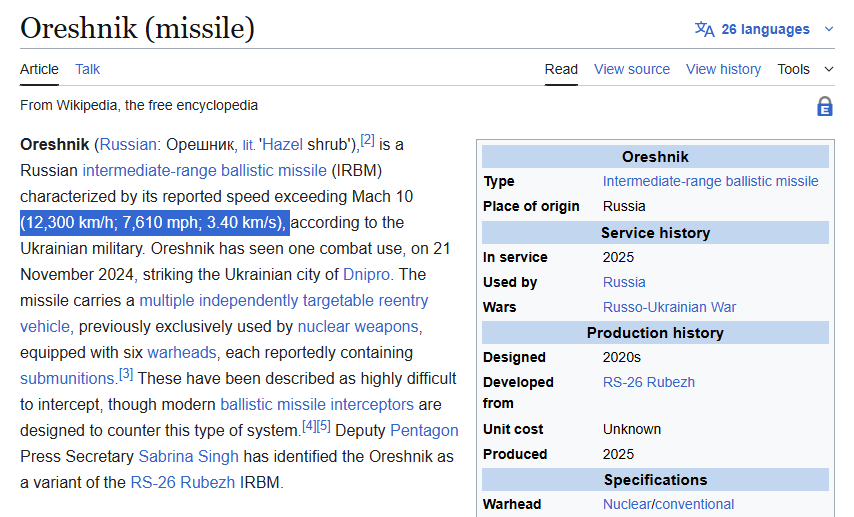The width and height of the screenshot is (854, 517).
Task: Follow the submunitions link
Action: pyautogui.click(x=67, y=379)
